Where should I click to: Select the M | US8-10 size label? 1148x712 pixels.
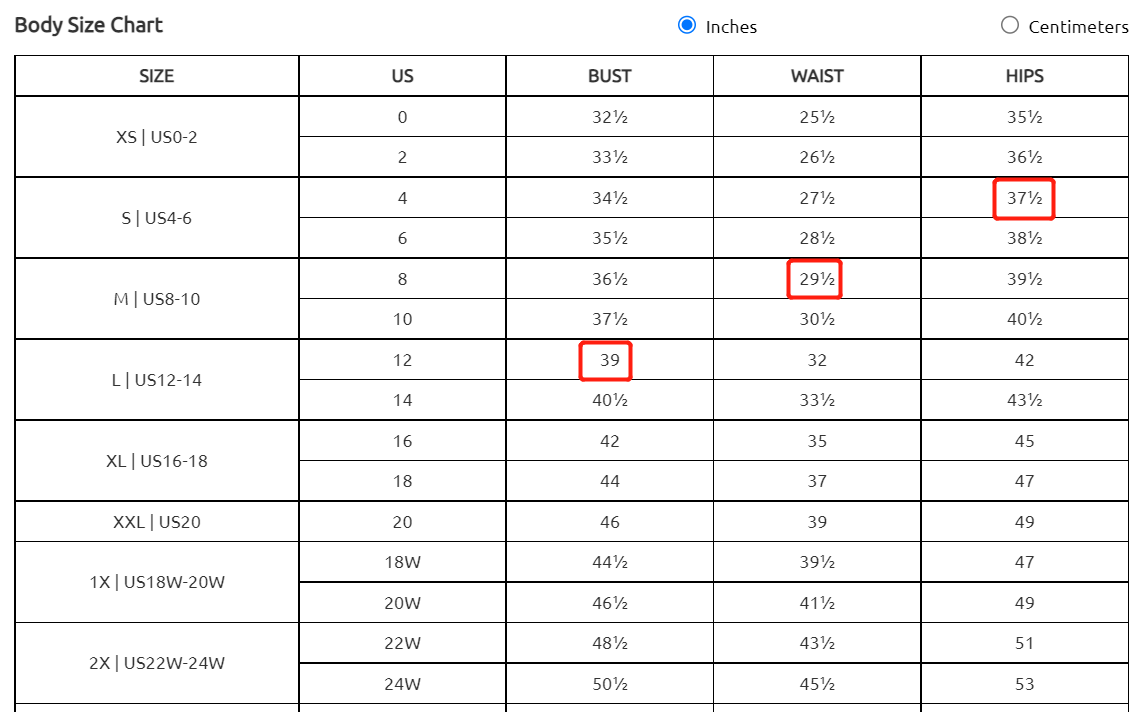point(157,299)
